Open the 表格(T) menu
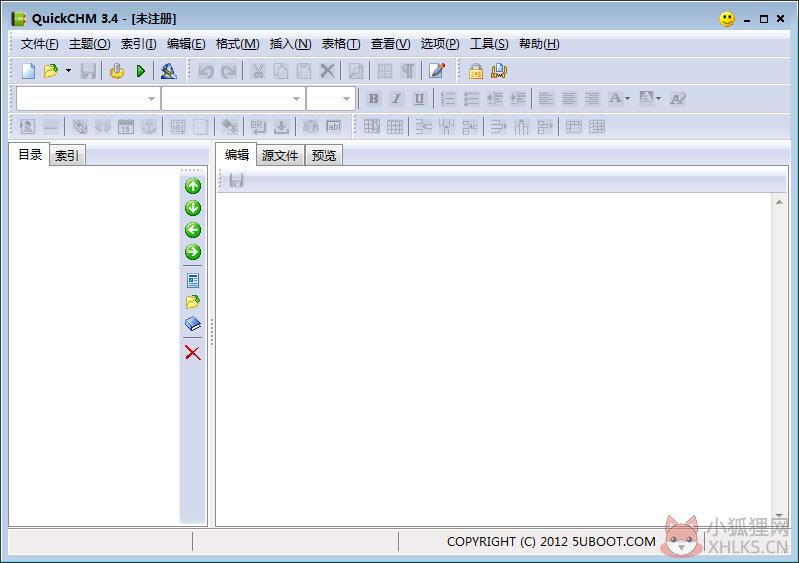Screen dimensions: 799x563 [x=340, y=44]
